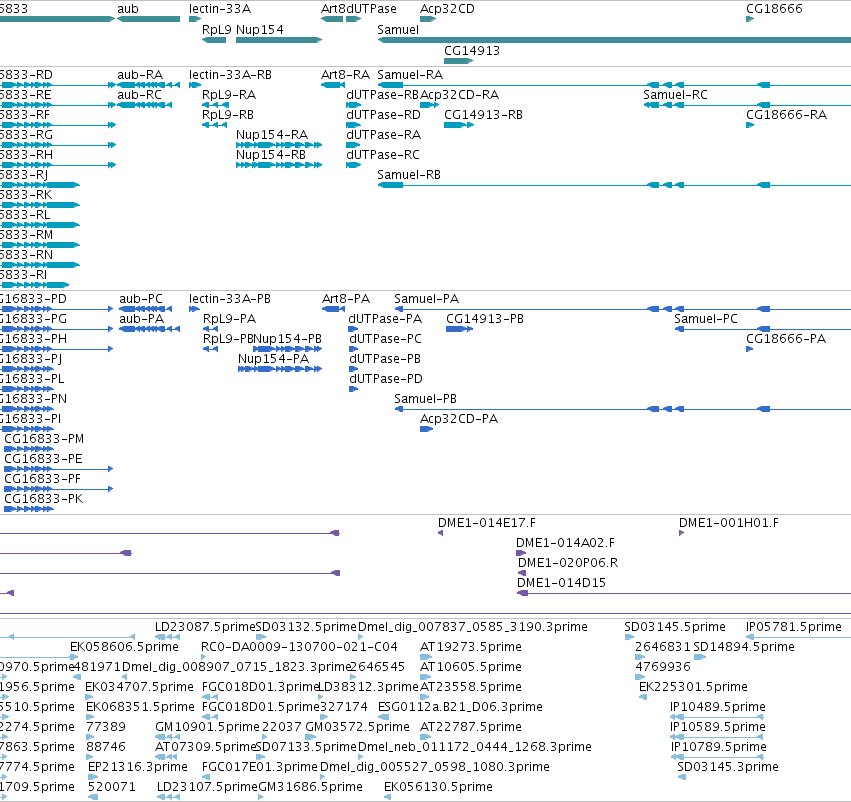Click protein lectin-33A-PB
Screen dimensions: 851x802
(x=230, y=298)
